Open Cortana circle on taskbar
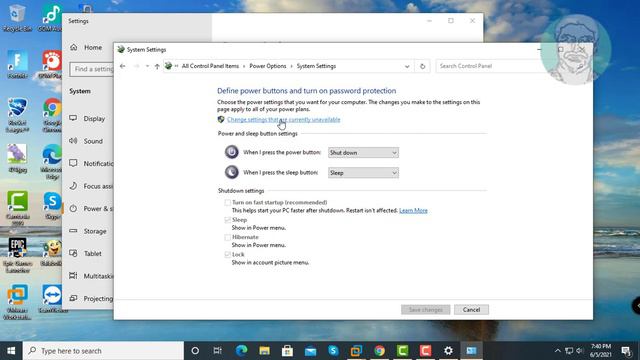This screenshot has width=640, height=360. click(x=195, y=351)
